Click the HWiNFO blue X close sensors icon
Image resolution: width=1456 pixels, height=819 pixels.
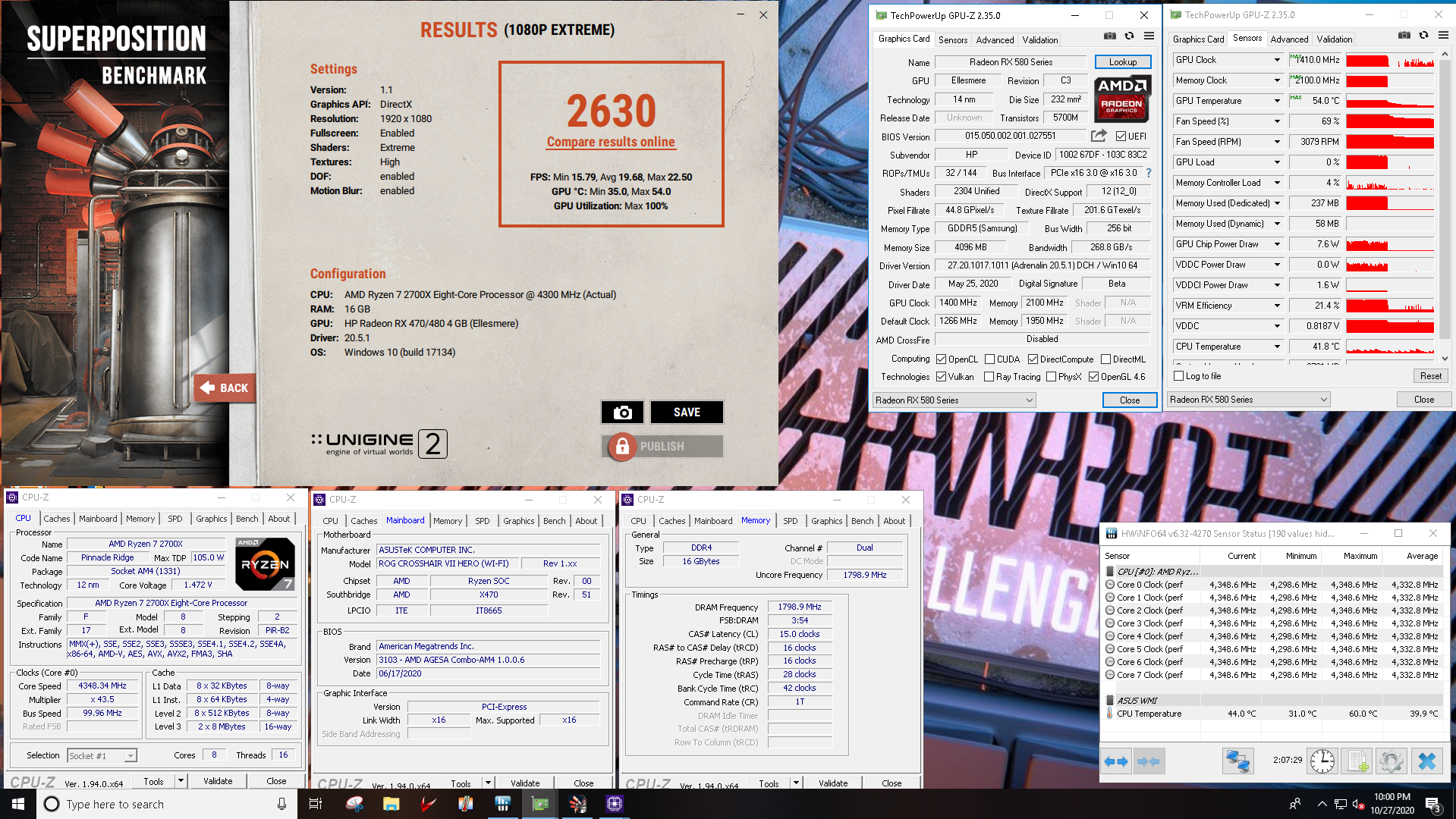1426,761
